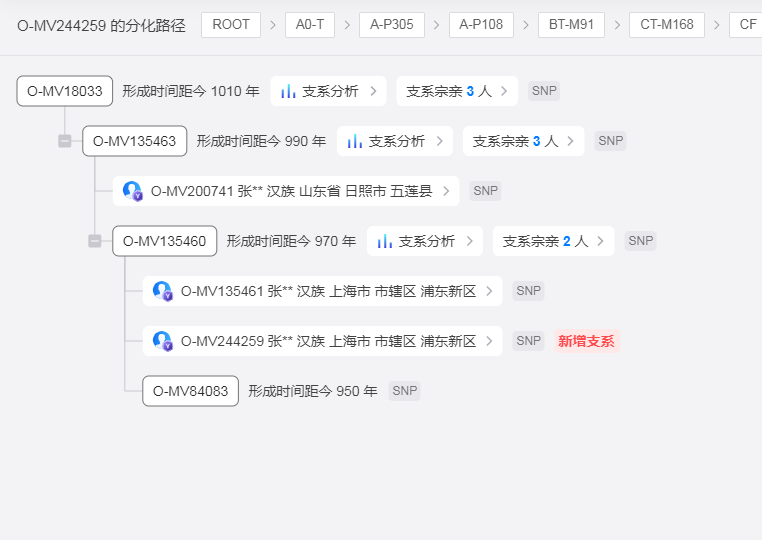Click user avatar icon for O-MV244259
The image size is (762, 540).
(x=162, y=341)
